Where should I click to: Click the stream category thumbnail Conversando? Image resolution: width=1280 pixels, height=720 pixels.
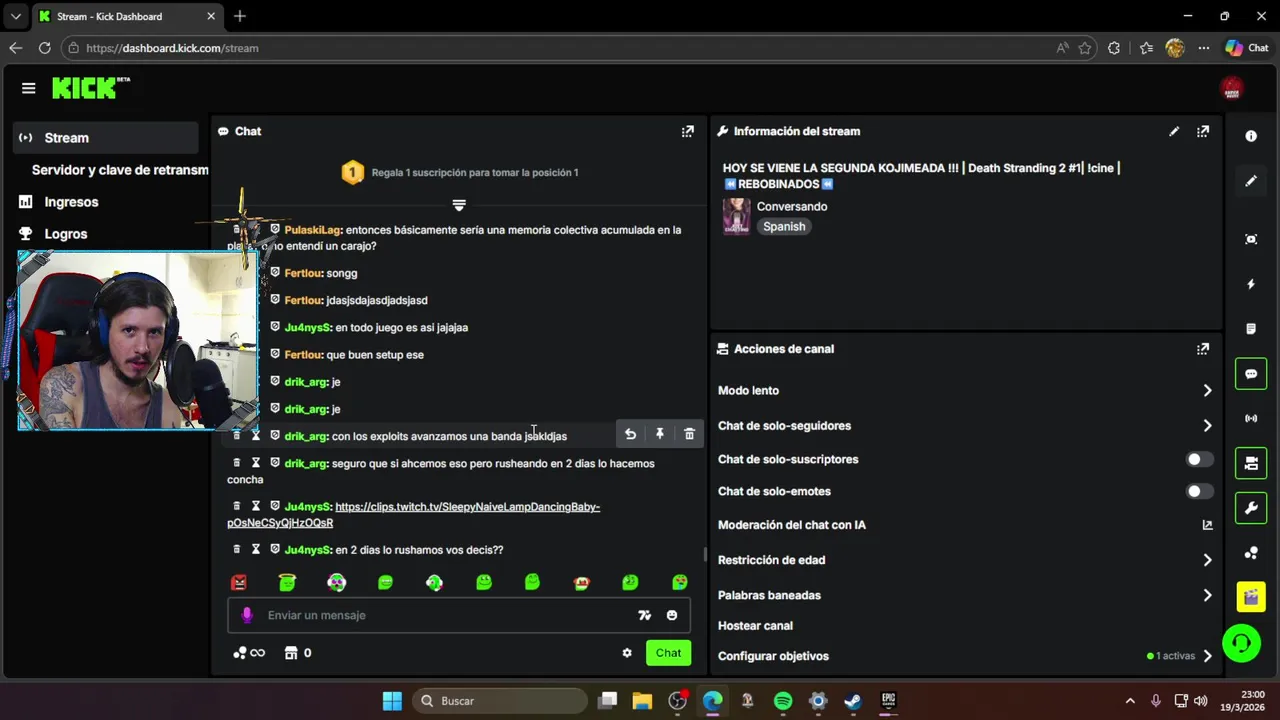(737, 216)
